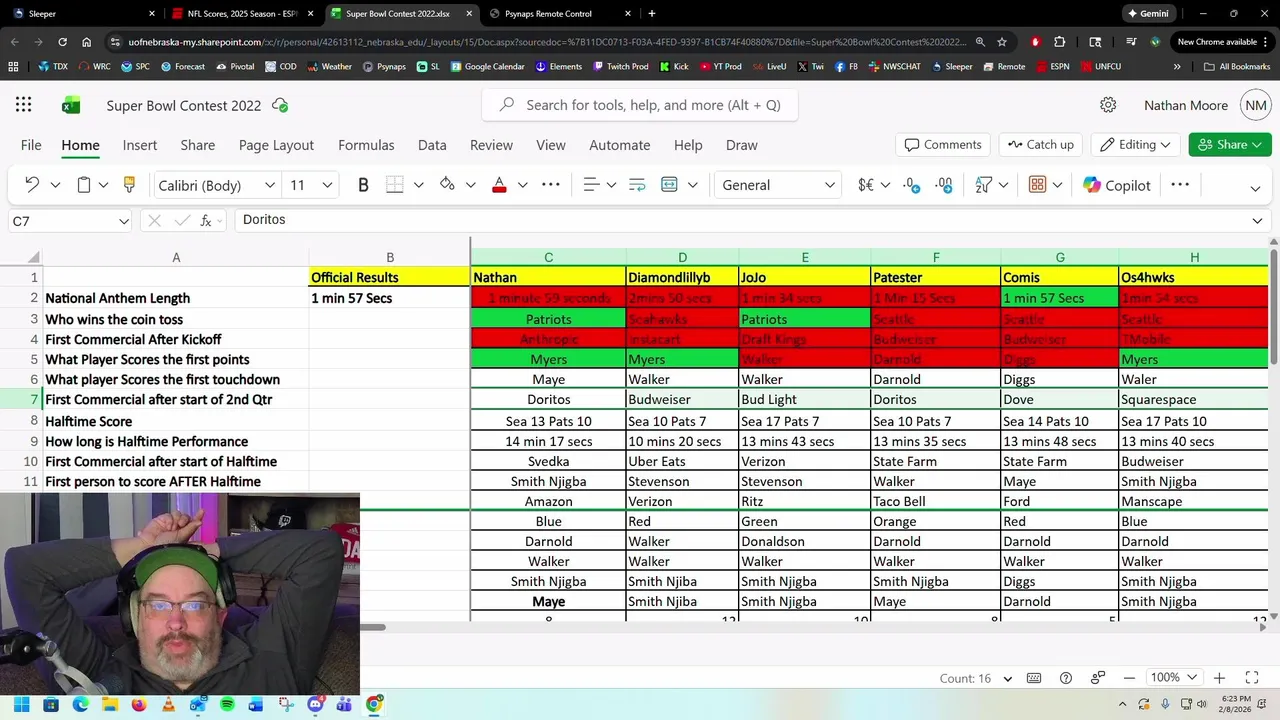Click the Fill Color bucket icon
The height and width of the screenshot is (720, 1280).
447,185
